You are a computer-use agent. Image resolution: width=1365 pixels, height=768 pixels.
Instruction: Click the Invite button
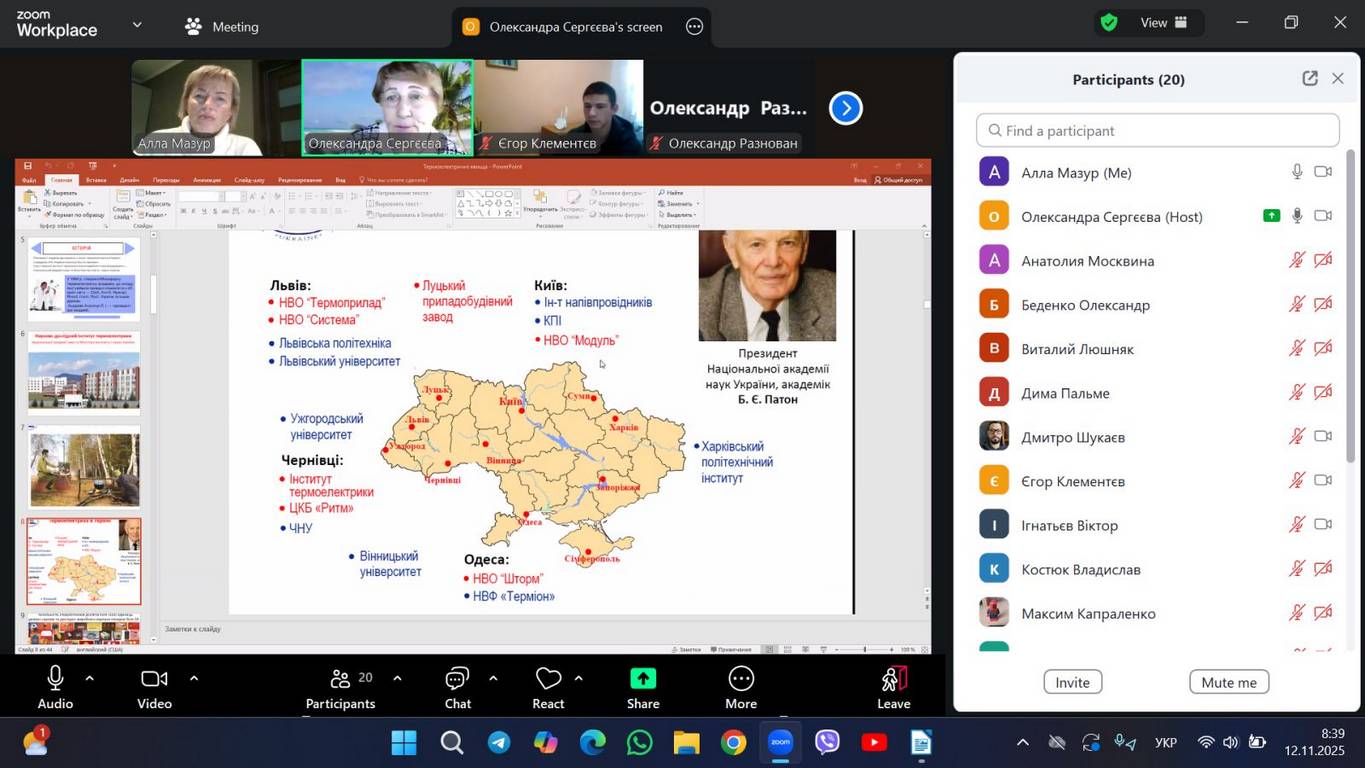tap(1072, 682)
